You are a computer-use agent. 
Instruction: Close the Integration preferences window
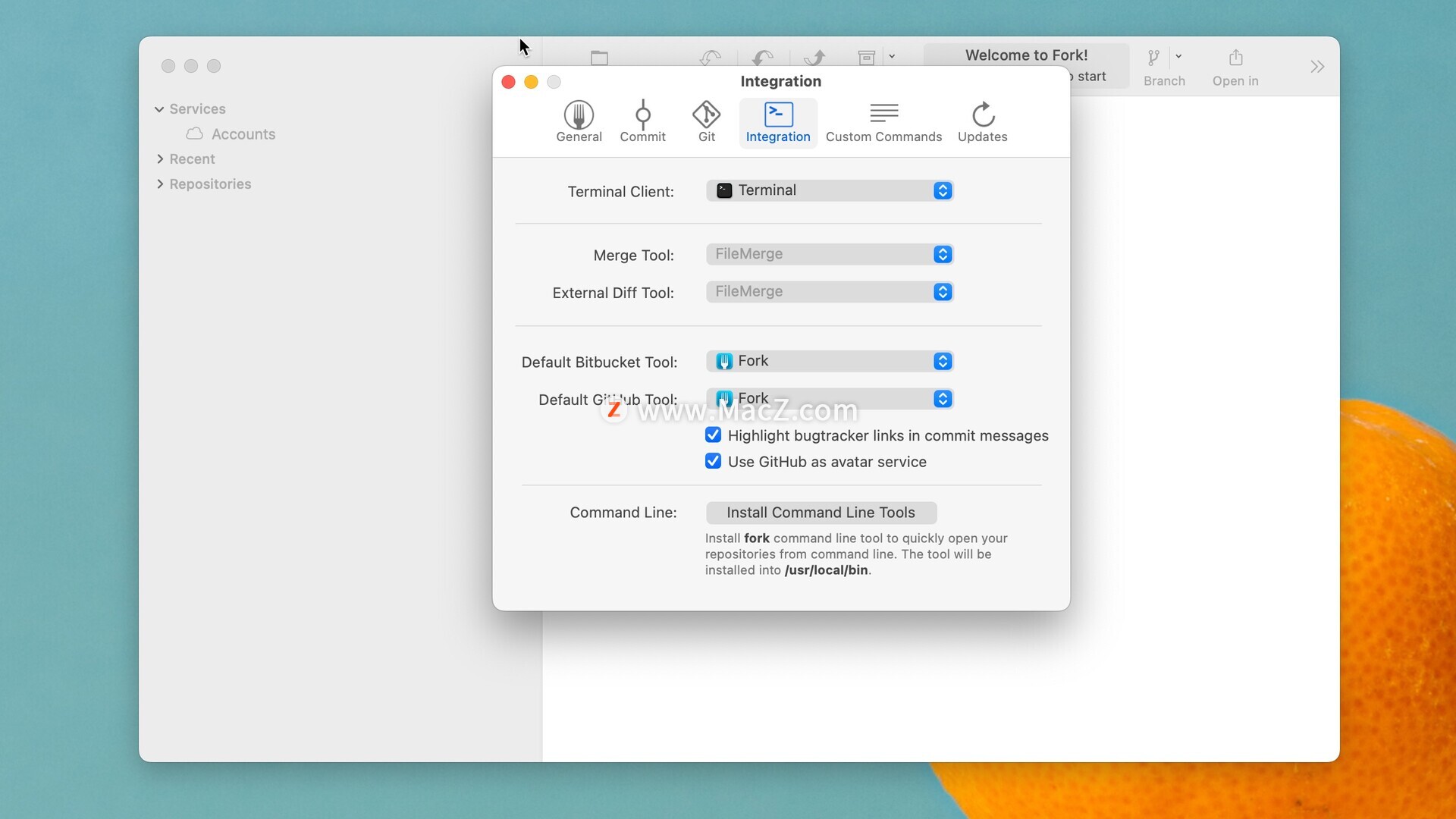(509, 82)
